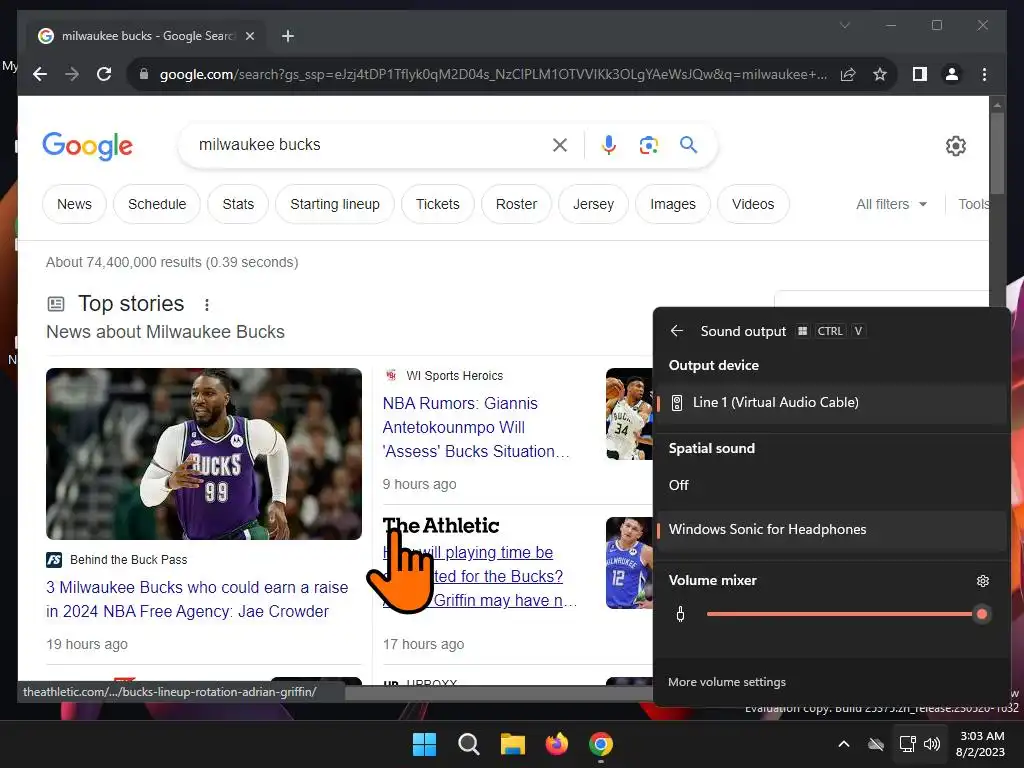Select Line 1 Virtual Audio Cable device

click(x=831, y=403)
